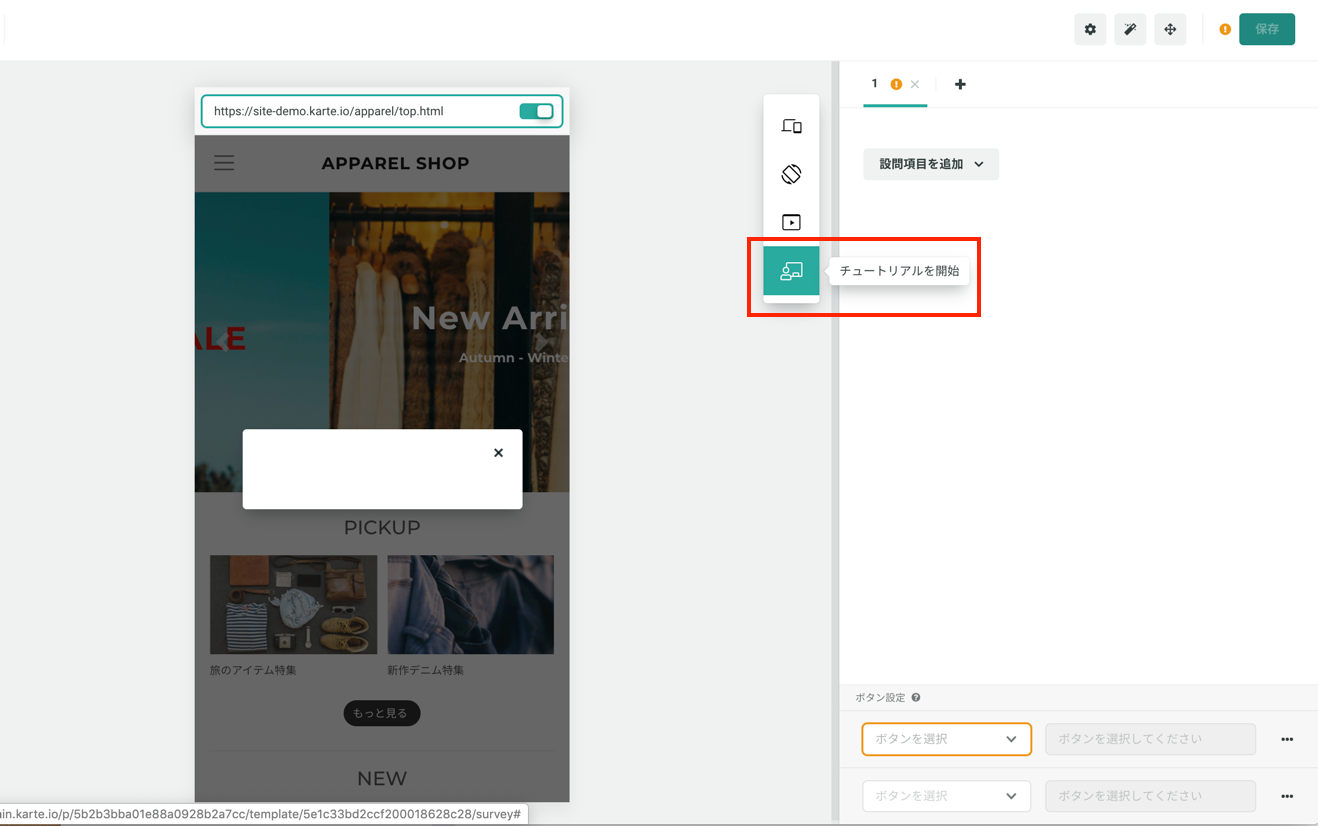Start tutorial with the teal icon
This screenshot has height=826, width=1318.
[x=791, y=271]
